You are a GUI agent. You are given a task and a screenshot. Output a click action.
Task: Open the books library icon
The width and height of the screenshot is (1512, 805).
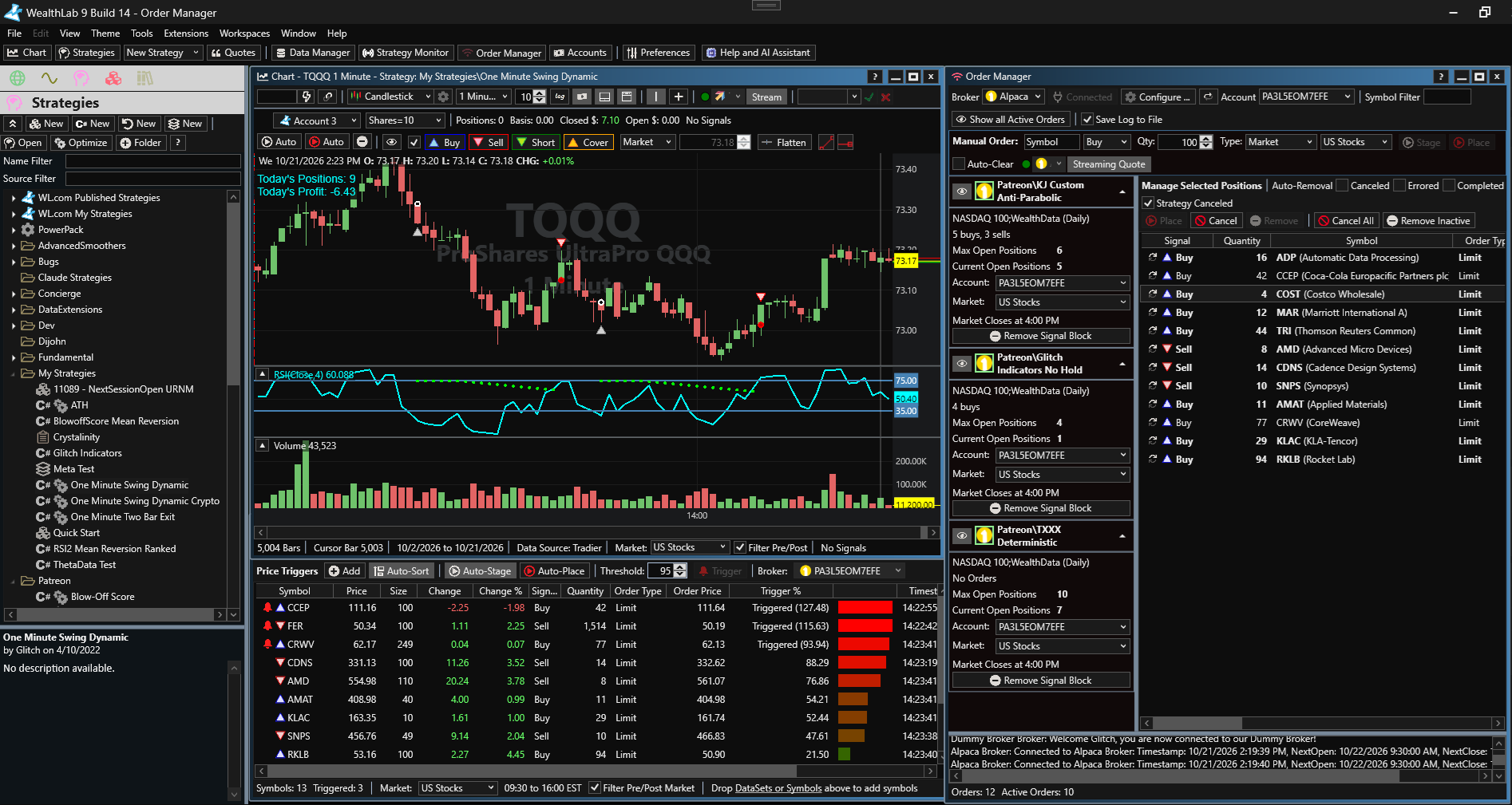click(144, 78)
